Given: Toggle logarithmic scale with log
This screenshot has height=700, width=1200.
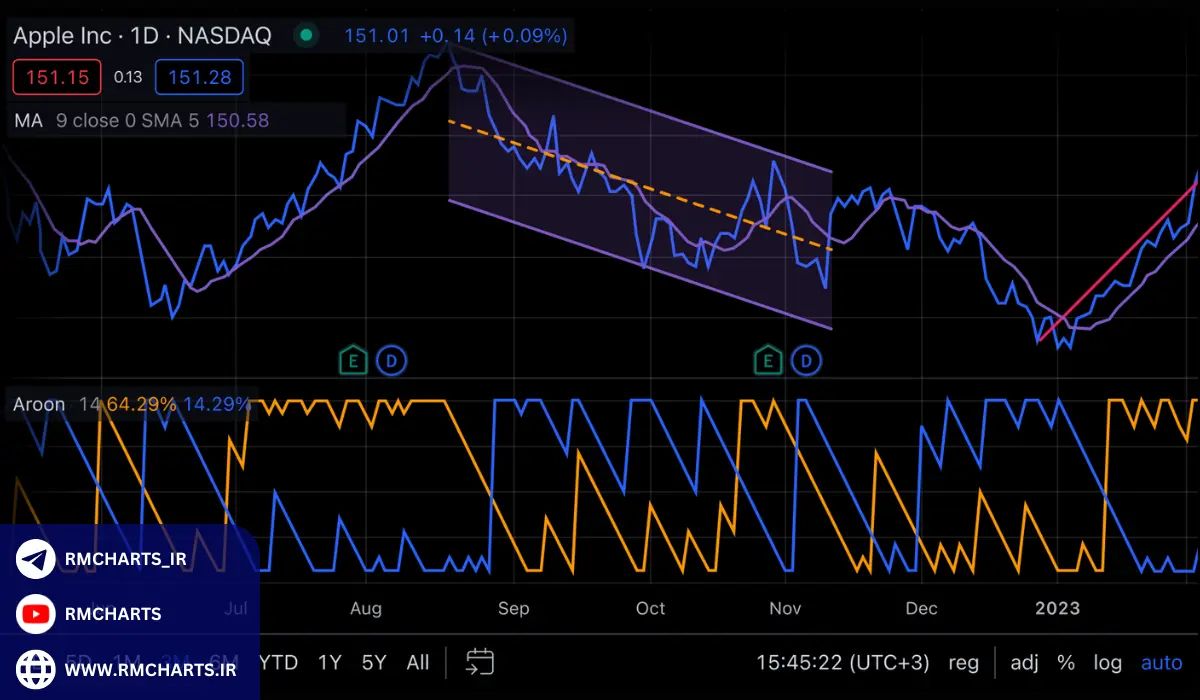Looking at the screenshot, I should (x=1107, y=662).
